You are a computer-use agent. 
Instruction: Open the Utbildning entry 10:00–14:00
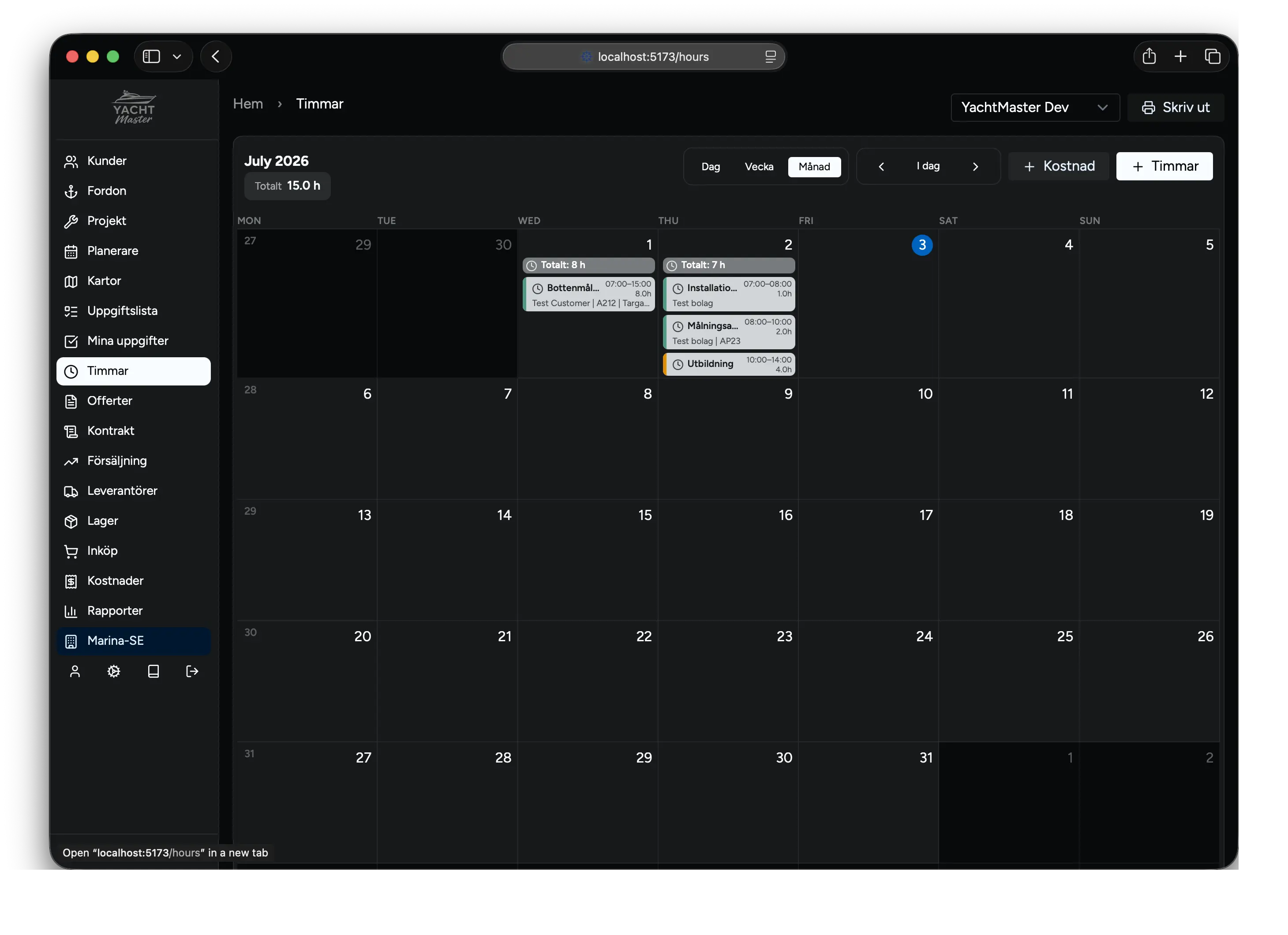729,364
